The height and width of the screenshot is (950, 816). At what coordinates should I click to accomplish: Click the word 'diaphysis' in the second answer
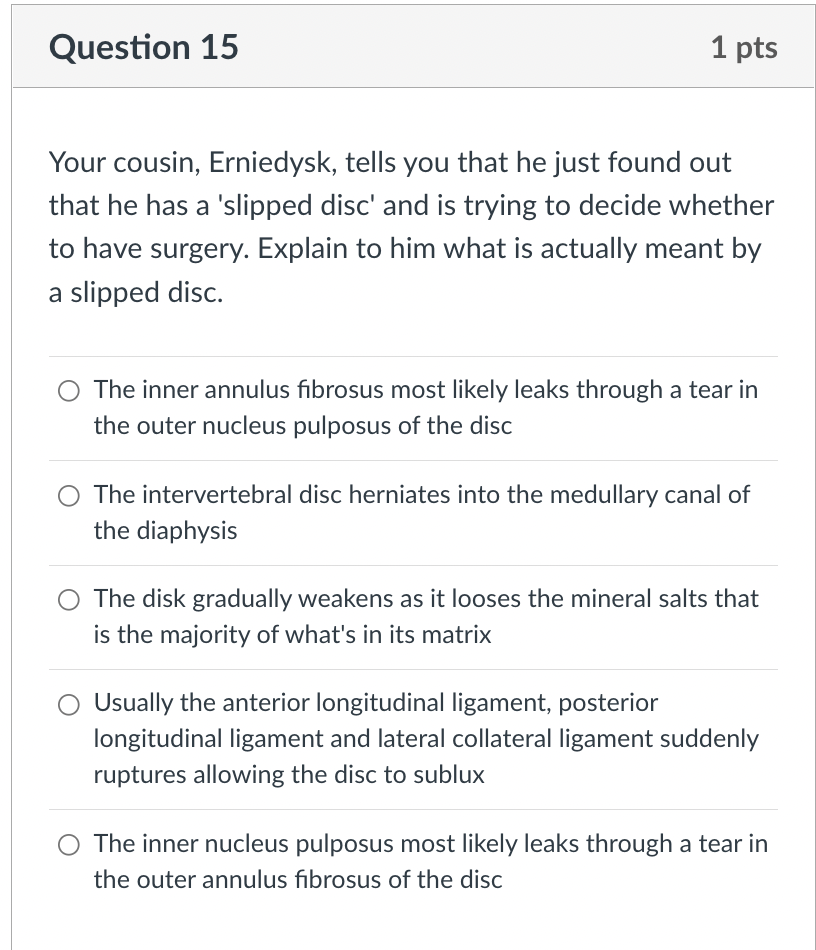(x=187, y=531)
